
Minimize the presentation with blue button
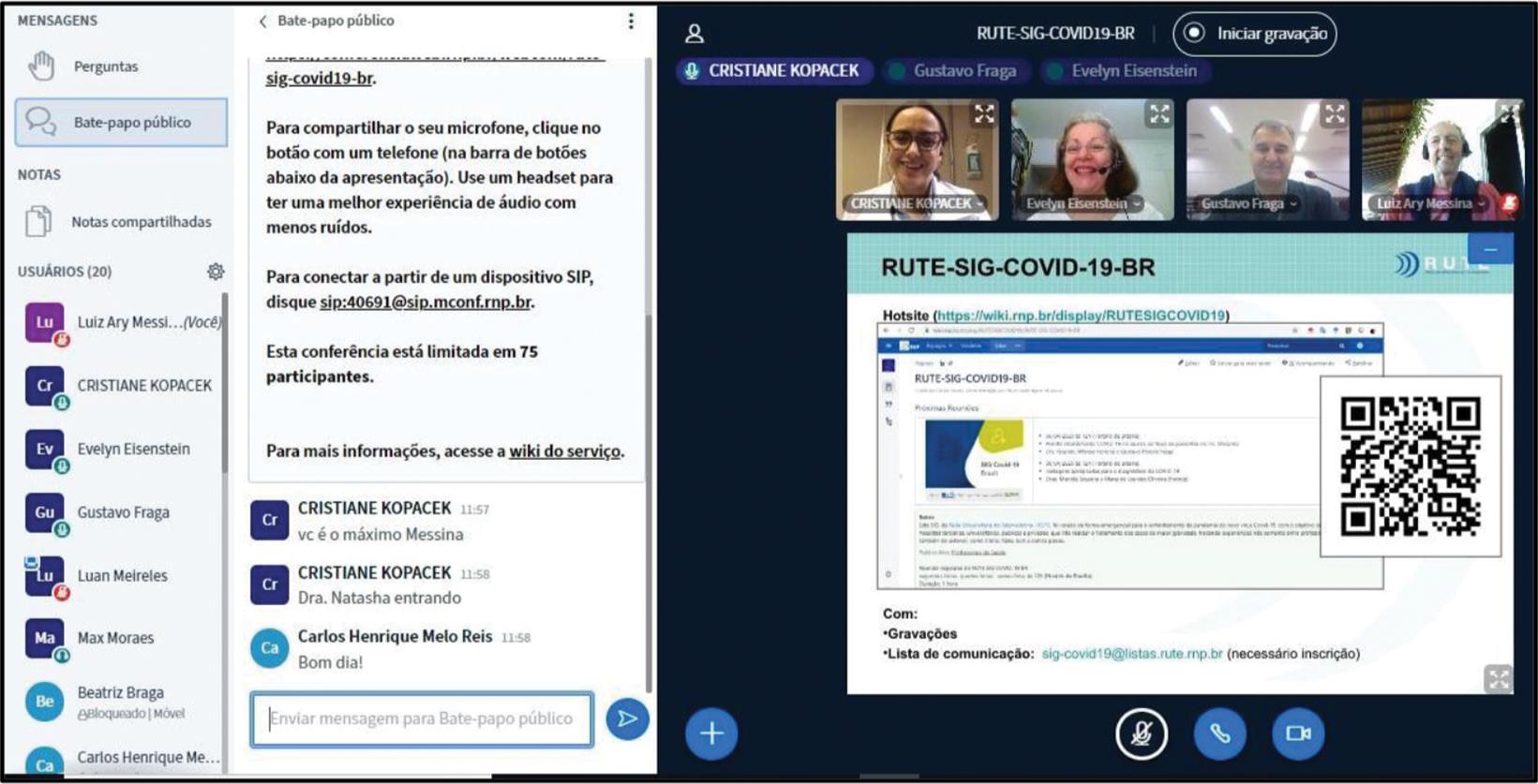(1490, 249)
